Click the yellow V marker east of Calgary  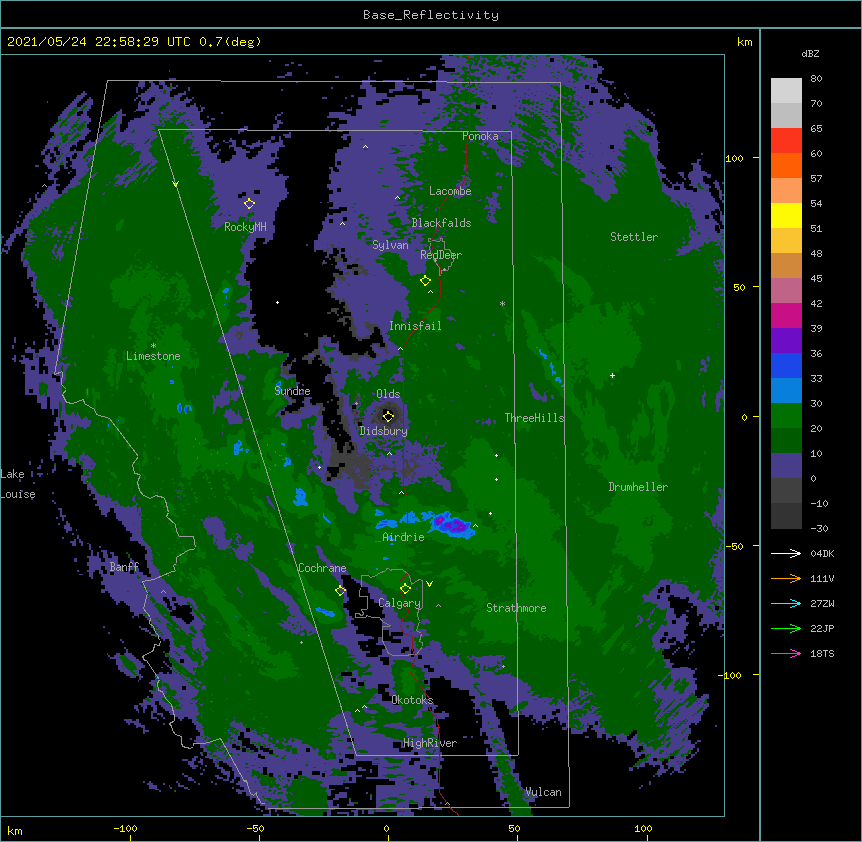429,584
